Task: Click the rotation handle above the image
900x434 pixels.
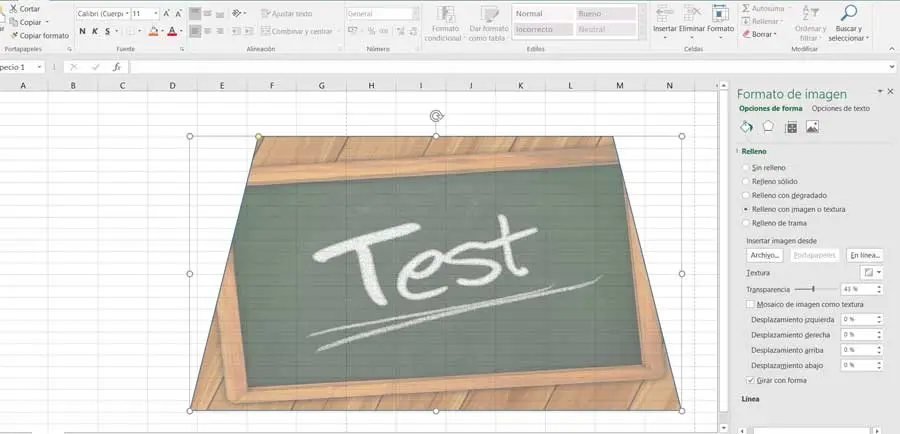Action: tap(436, 117)
